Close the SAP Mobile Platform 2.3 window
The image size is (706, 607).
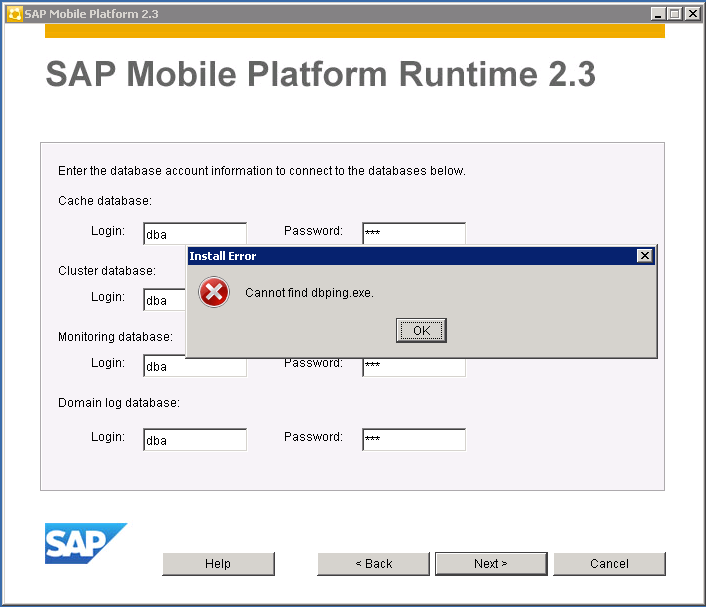pyautogui.click(x=692, y=14)
